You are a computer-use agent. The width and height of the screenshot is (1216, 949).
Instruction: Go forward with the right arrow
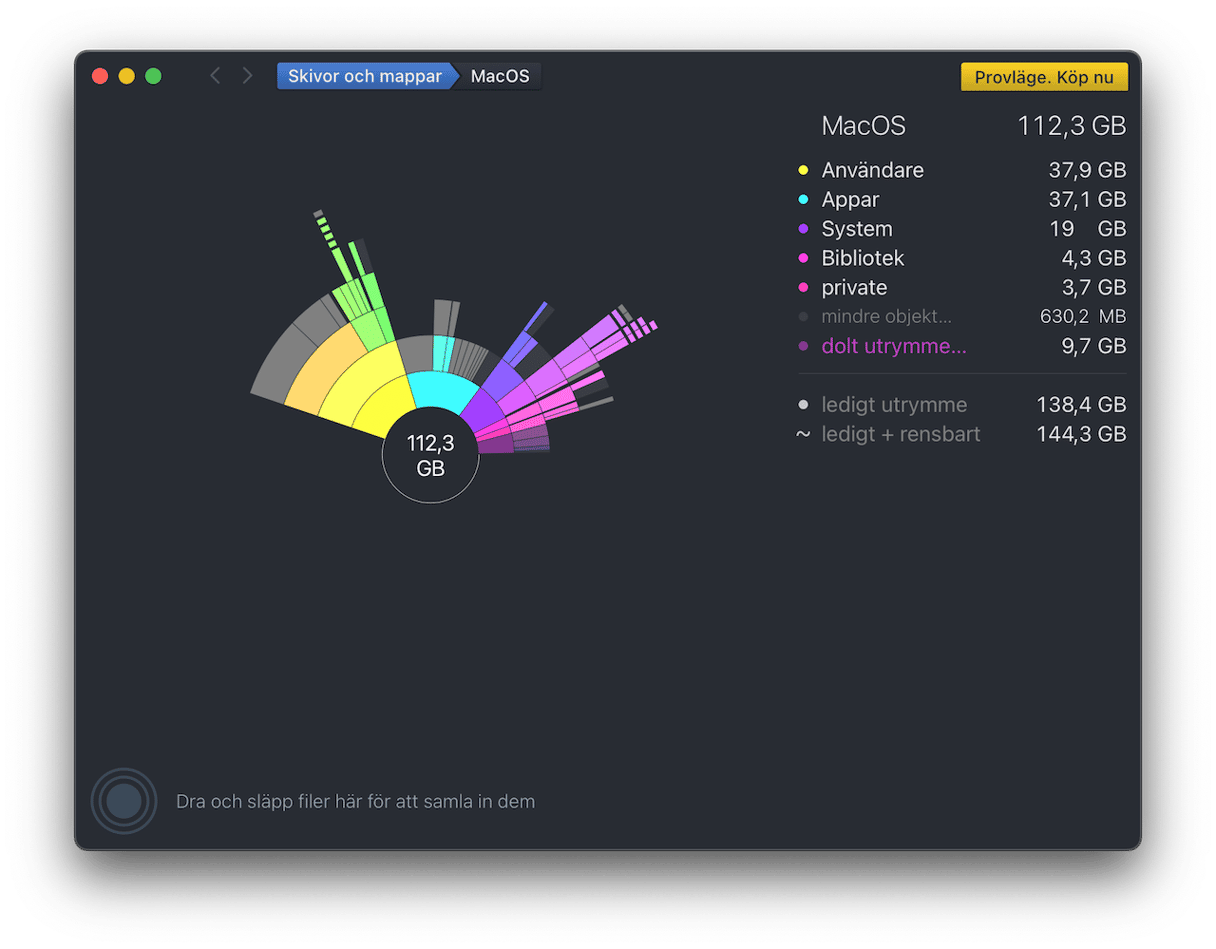(x=247, y=76)
